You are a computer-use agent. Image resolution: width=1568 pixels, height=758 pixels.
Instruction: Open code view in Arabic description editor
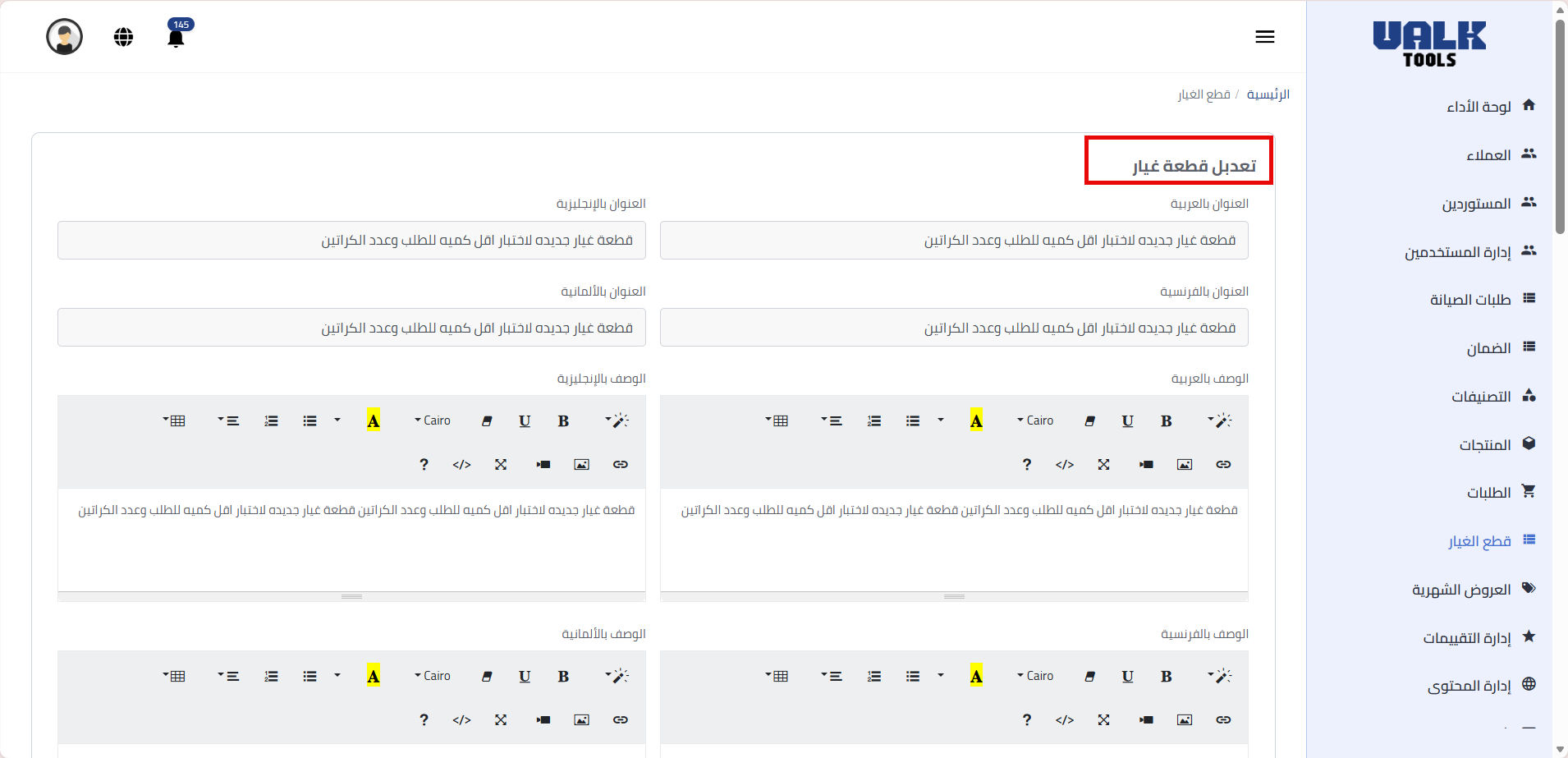(1065, 465)
